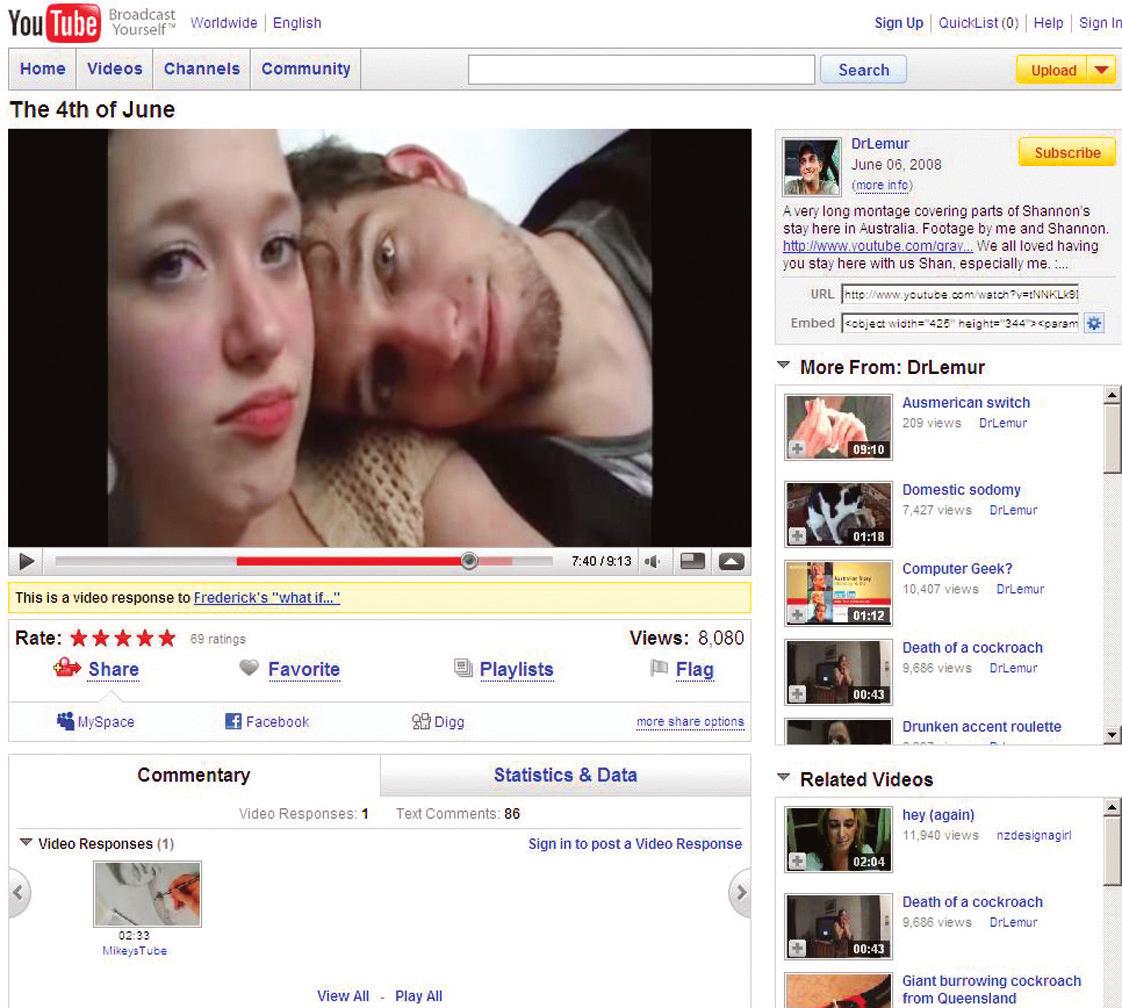Toggle the video player size mode

coord(693,562)
